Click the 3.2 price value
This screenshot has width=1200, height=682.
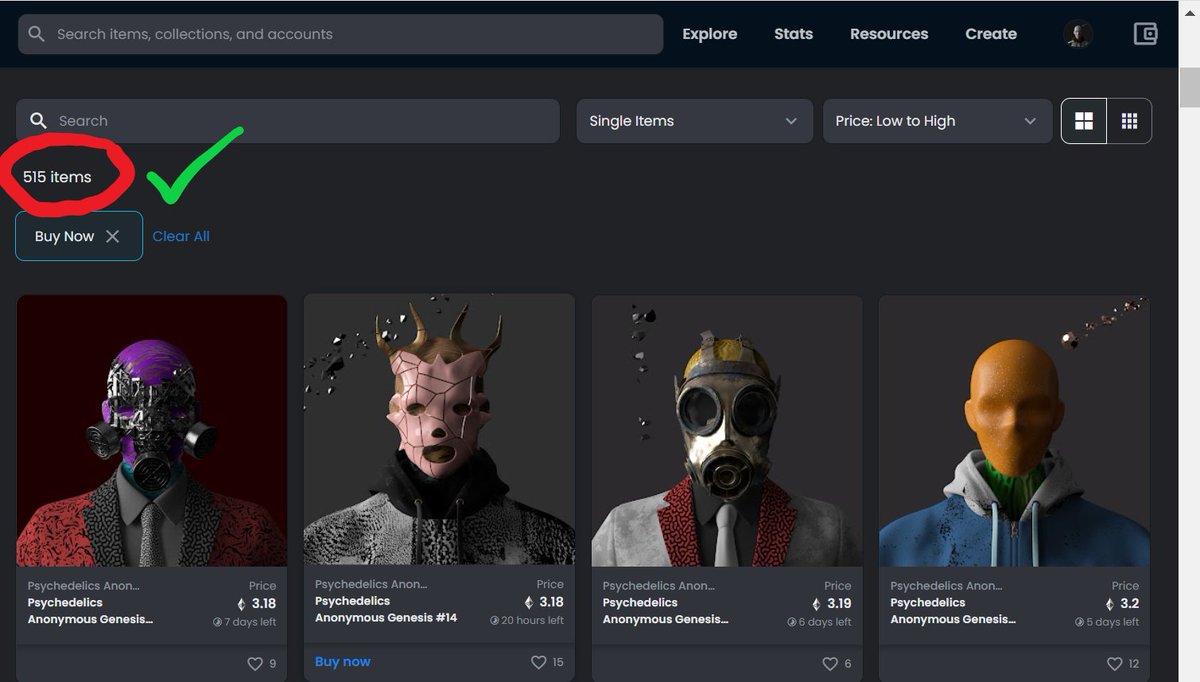1130,604
